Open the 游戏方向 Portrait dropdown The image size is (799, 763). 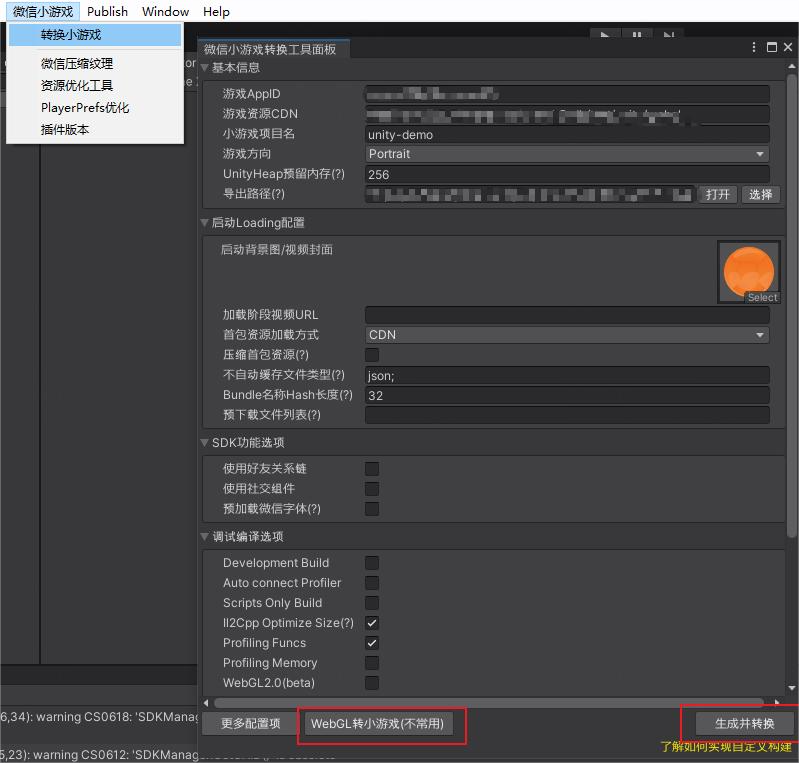[567, 154]
